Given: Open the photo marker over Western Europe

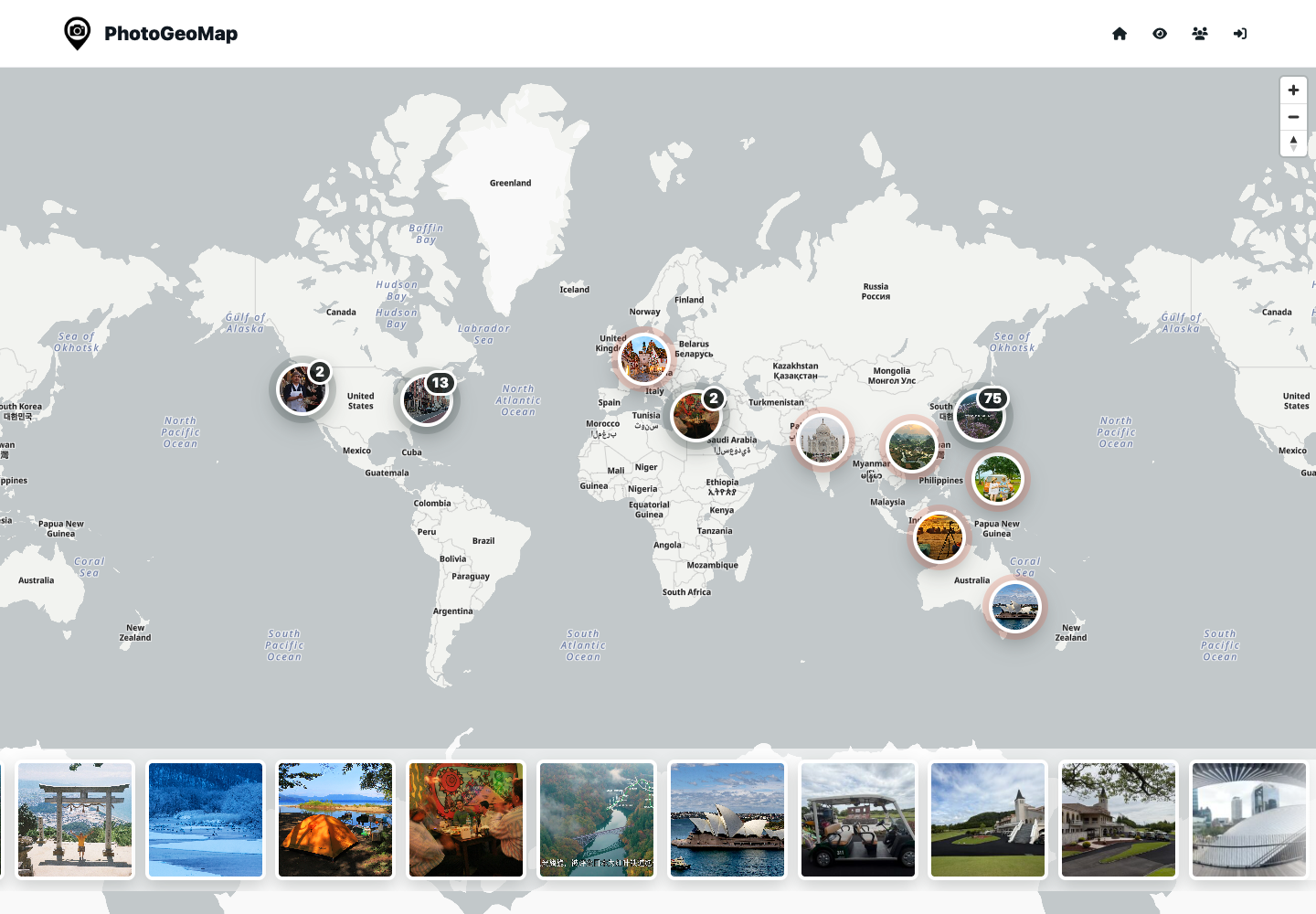Looking at the screenshot, I should coord(643,357).
